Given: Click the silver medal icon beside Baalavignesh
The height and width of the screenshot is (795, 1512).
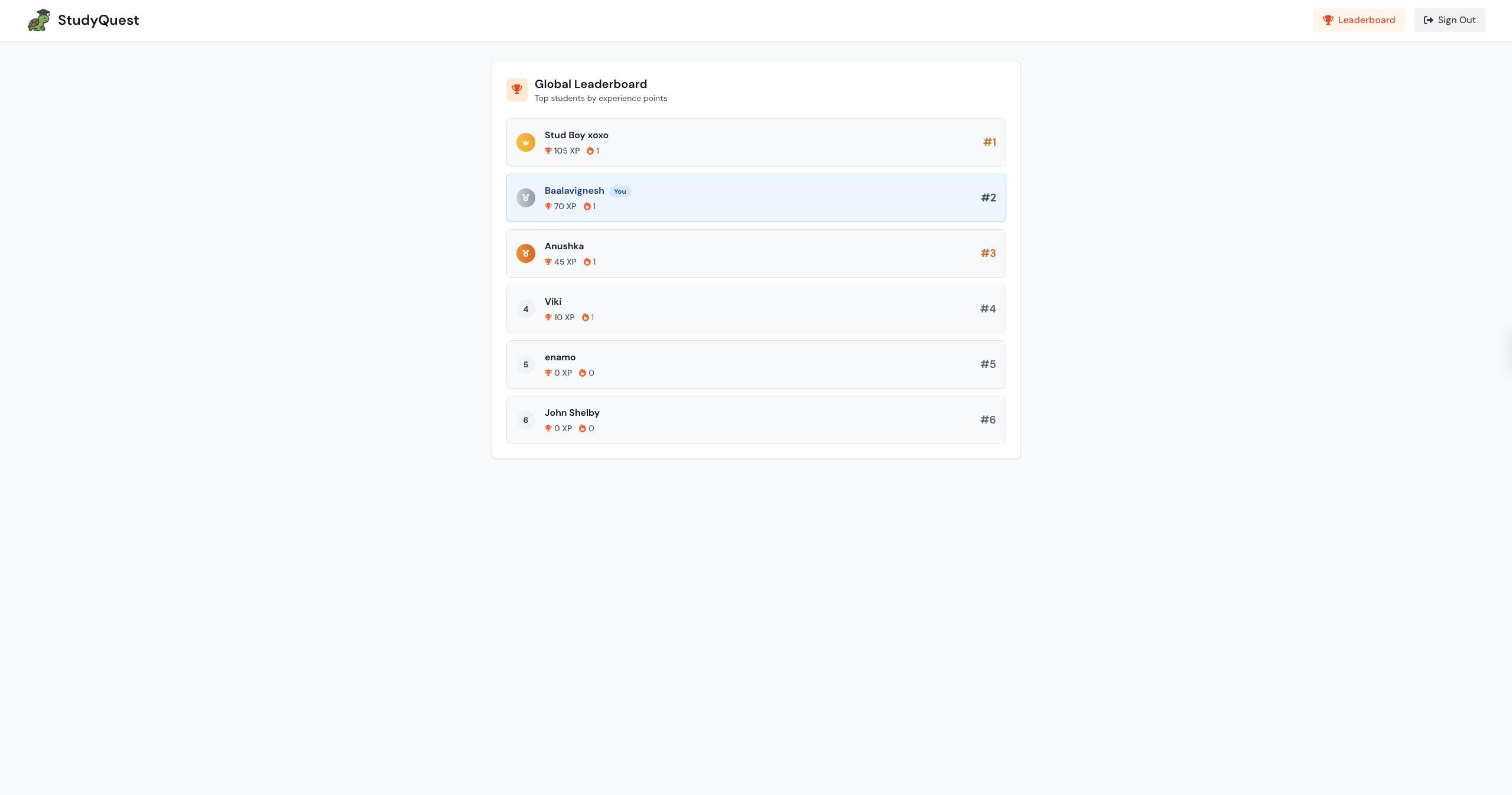Looking at the screenshot, I should 525,198.
